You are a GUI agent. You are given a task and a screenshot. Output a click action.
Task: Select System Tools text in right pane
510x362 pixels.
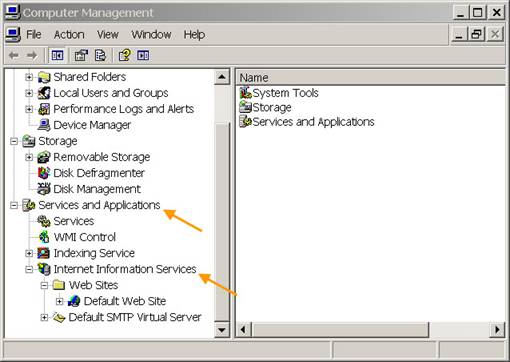(285, 93)
